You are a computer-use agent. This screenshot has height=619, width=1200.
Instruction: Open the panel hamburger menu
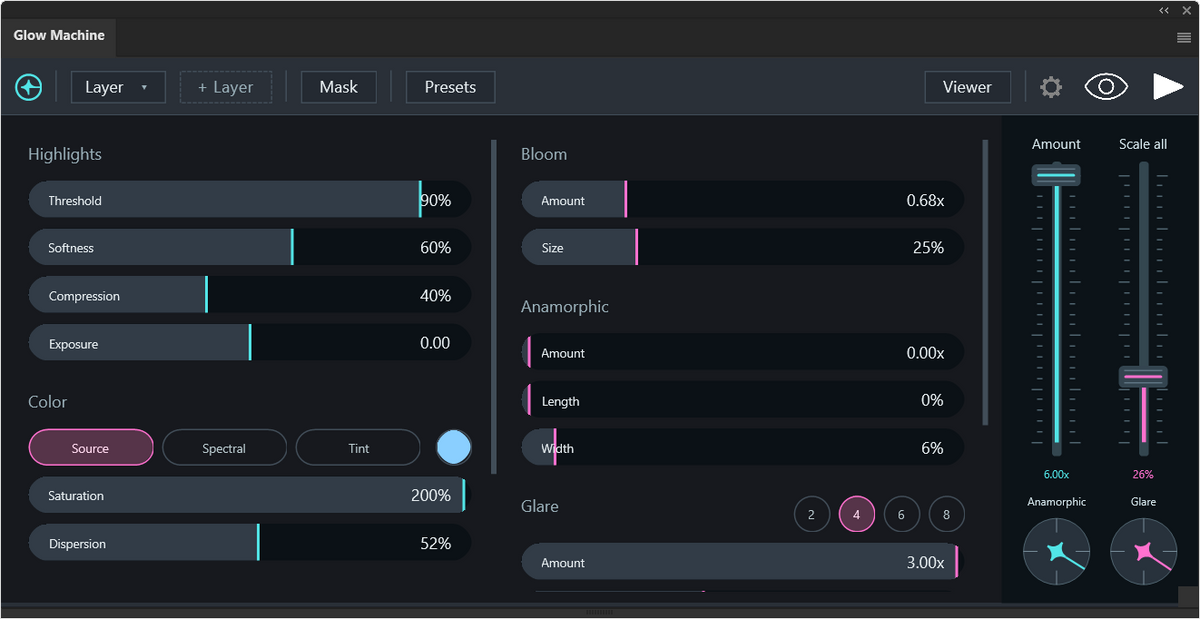[1184, 37]
